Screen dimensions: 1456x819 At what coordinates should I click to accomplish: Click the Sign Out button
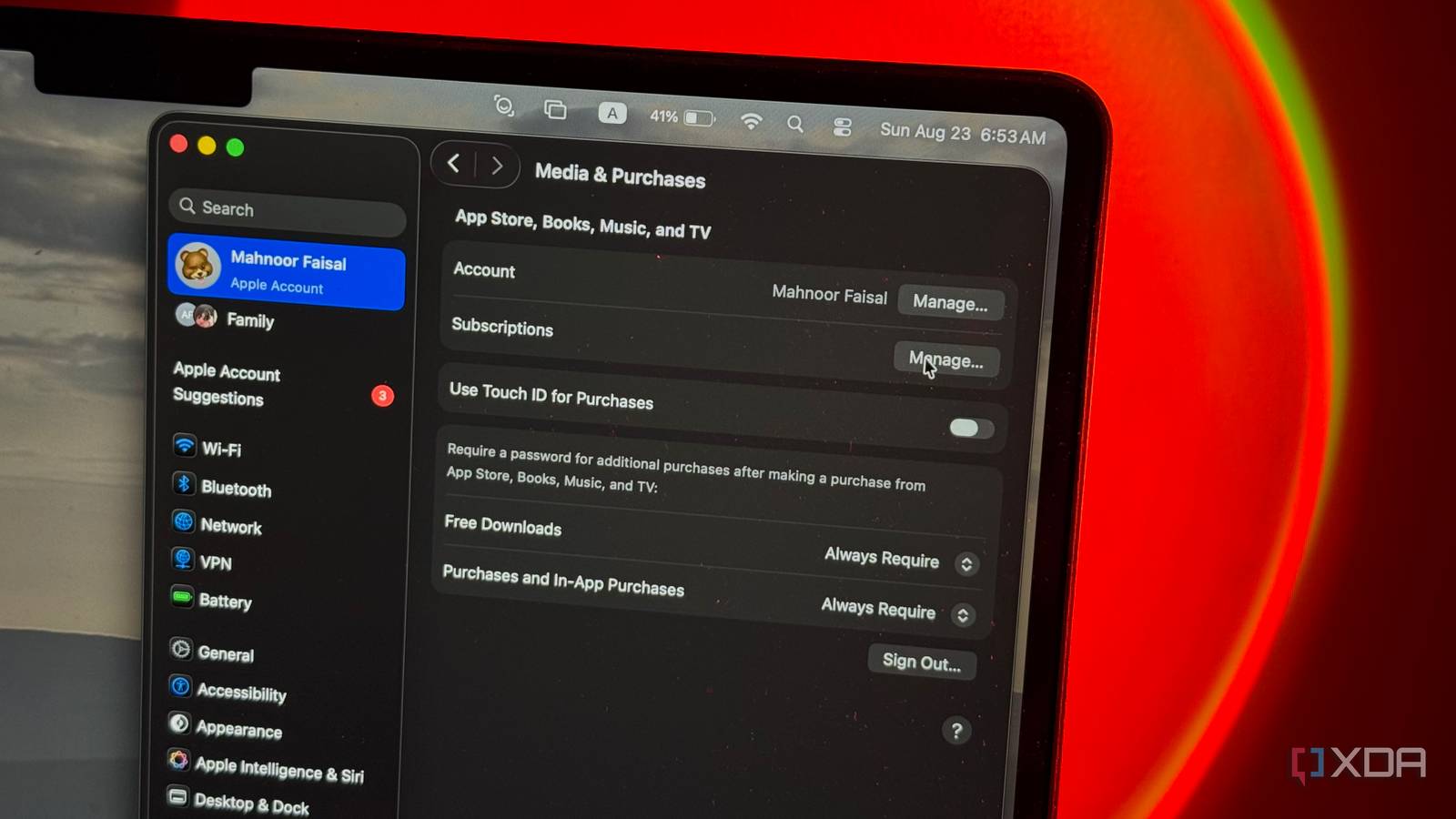[x=922, y=662]
